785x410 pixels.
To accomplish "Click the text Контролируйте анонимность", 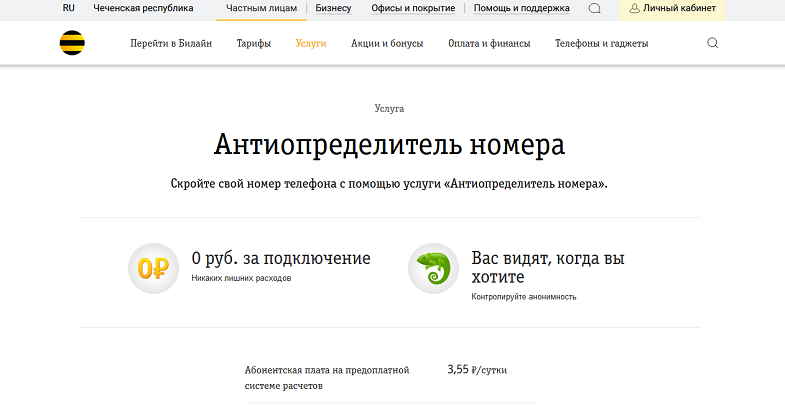I will coord(524,297).
